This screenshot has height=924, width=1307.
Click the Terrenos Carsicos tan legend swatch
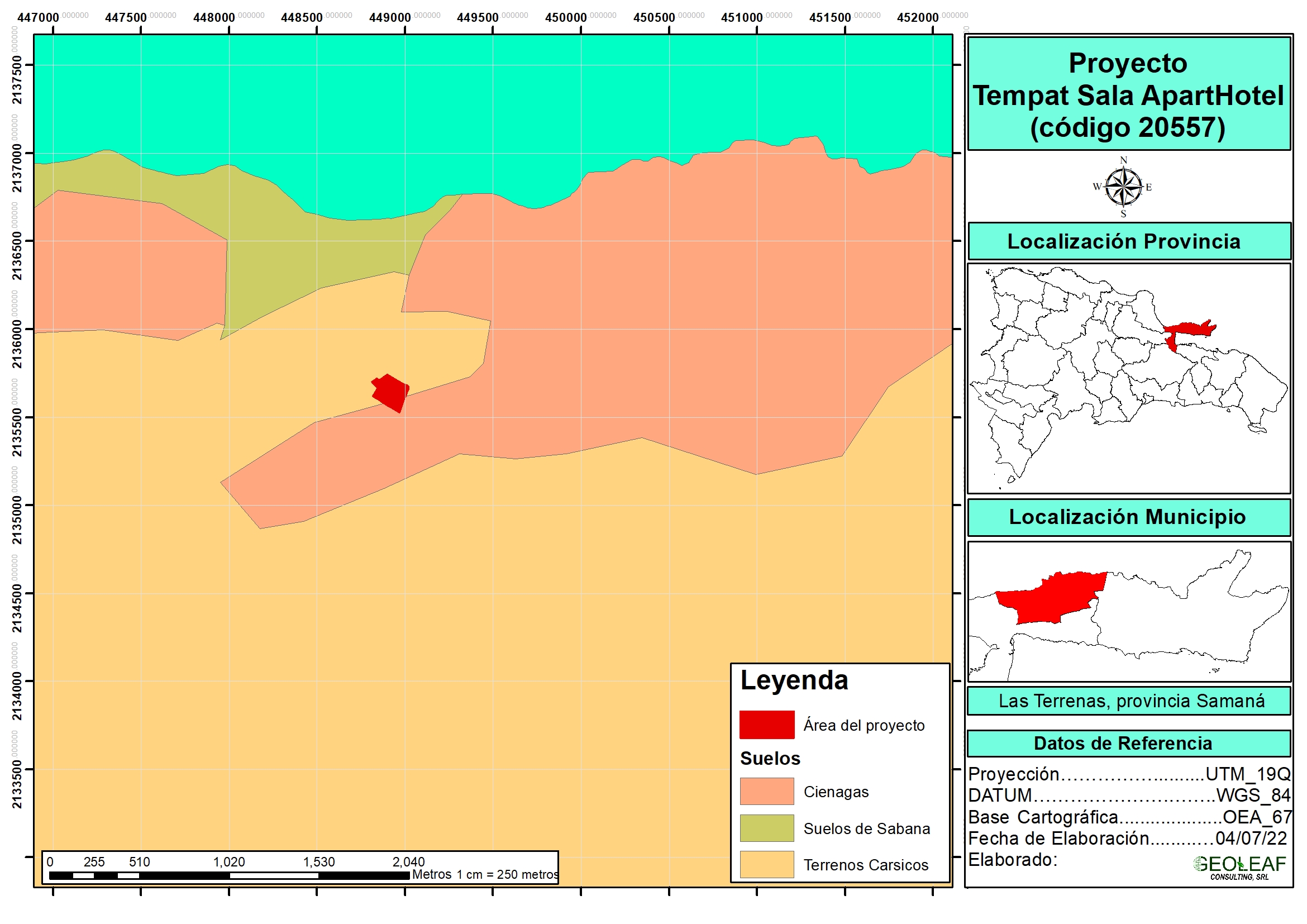[766, 864]
